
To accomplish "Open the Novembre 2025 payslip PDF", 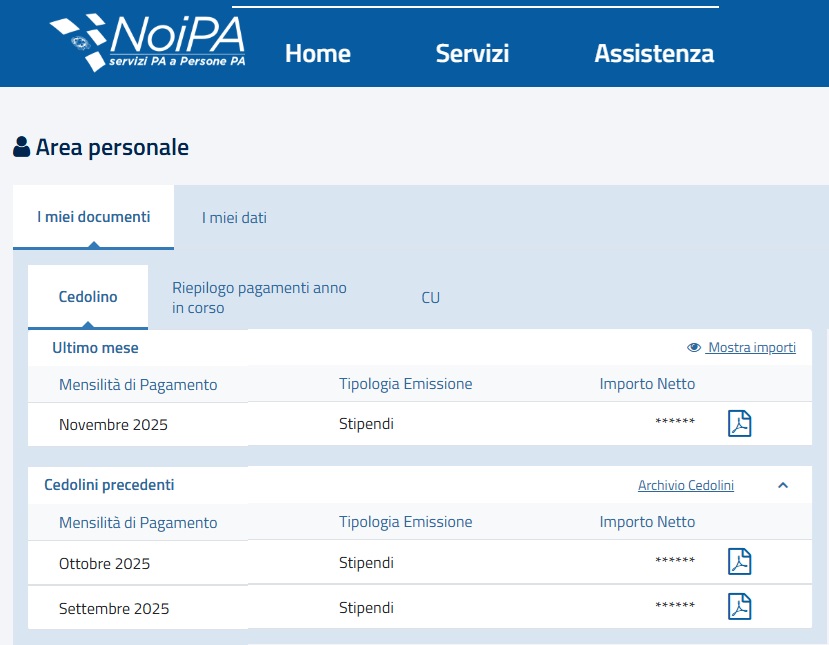I will pyautogui.click(x=739, y=424).
